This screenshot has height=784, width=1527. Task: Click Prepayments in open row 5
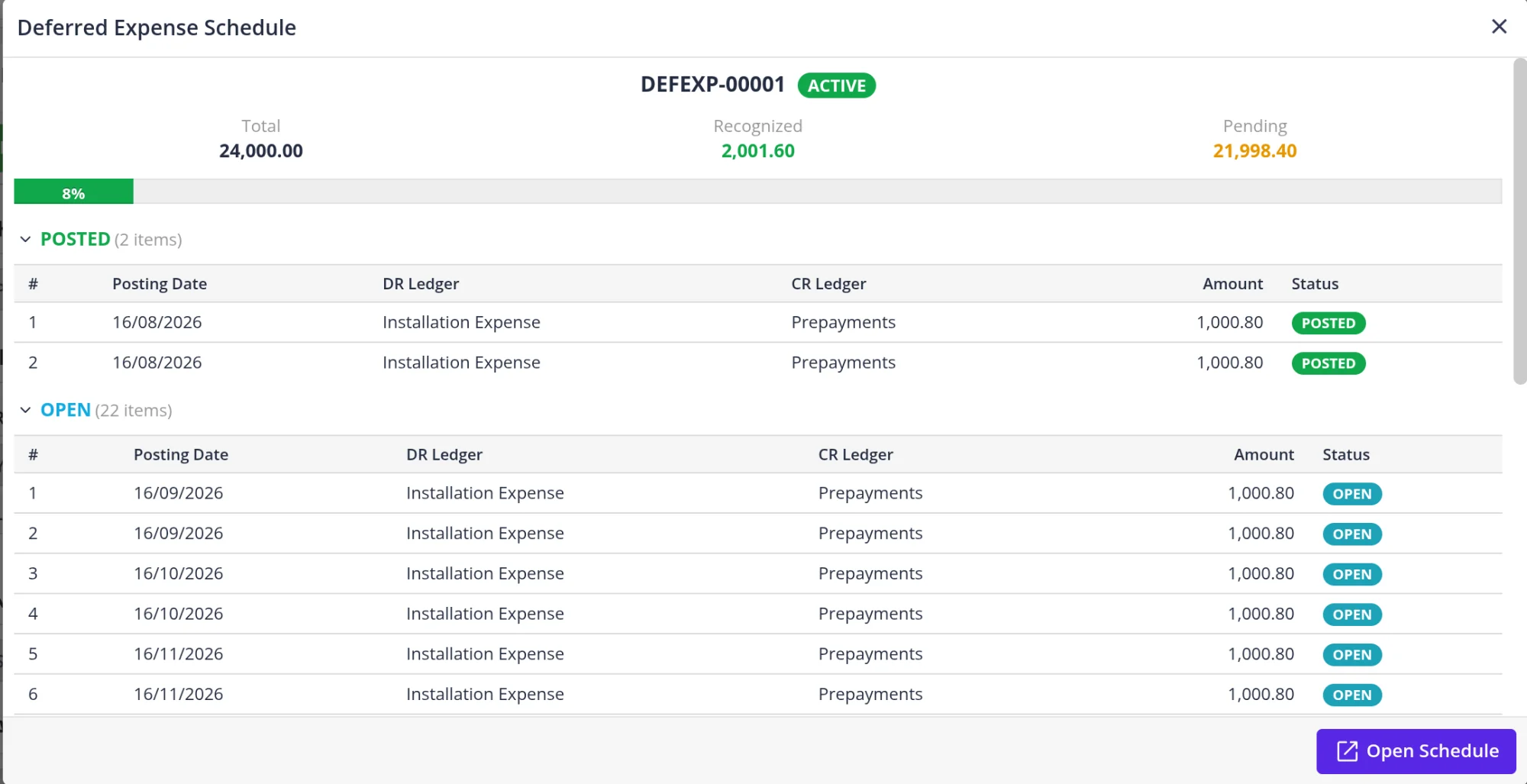(870, 654)
